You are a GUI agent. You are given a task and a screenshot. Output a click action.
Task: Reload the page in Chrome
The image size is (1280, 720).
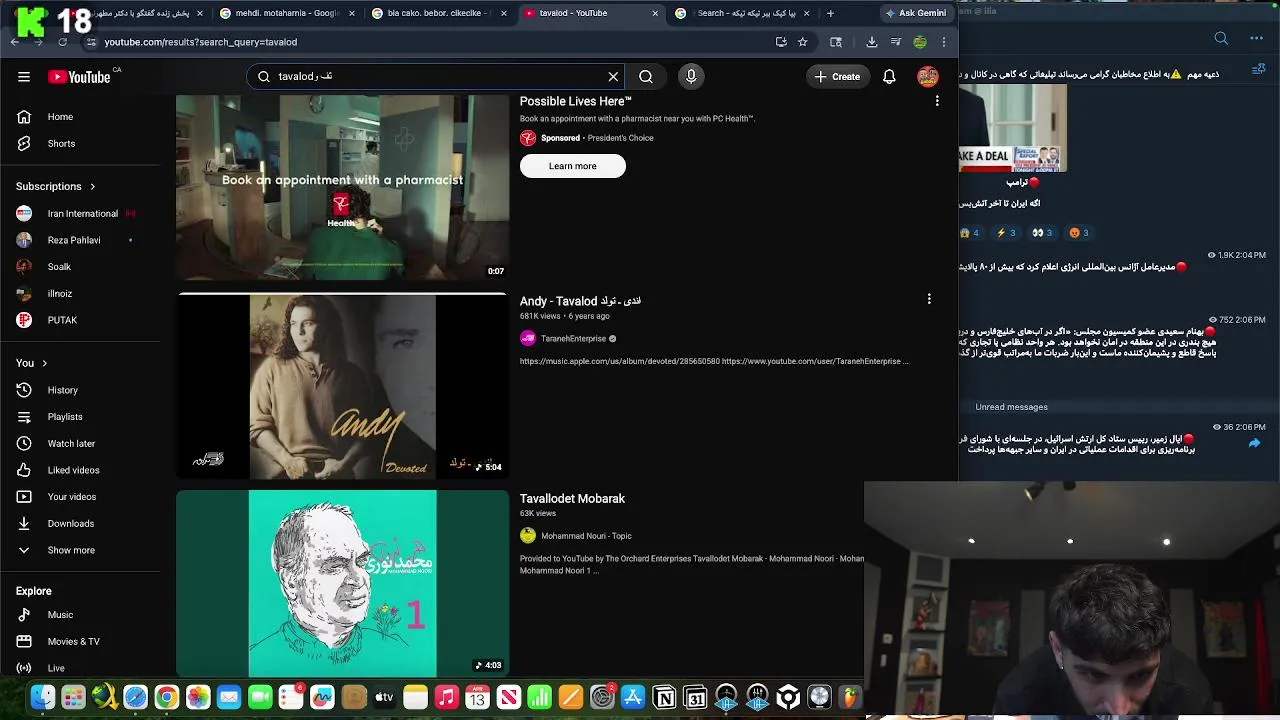(62, 42)
